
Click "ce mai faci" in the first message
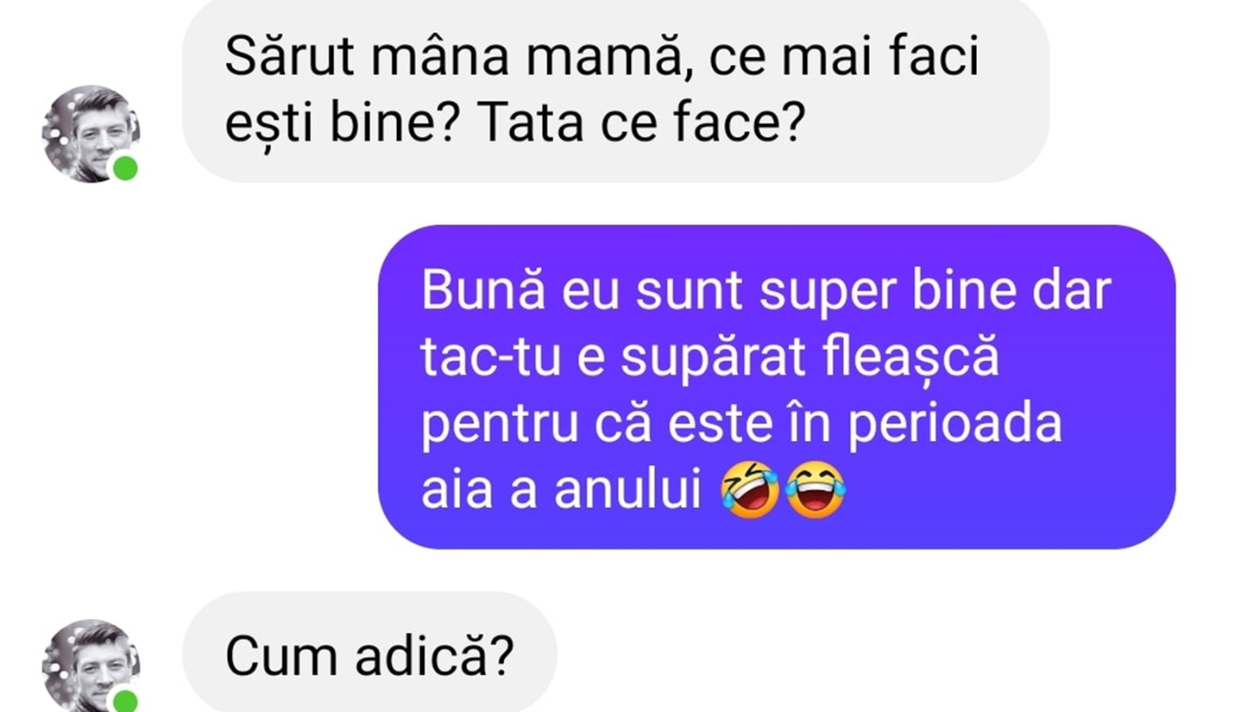pos(843,59)
